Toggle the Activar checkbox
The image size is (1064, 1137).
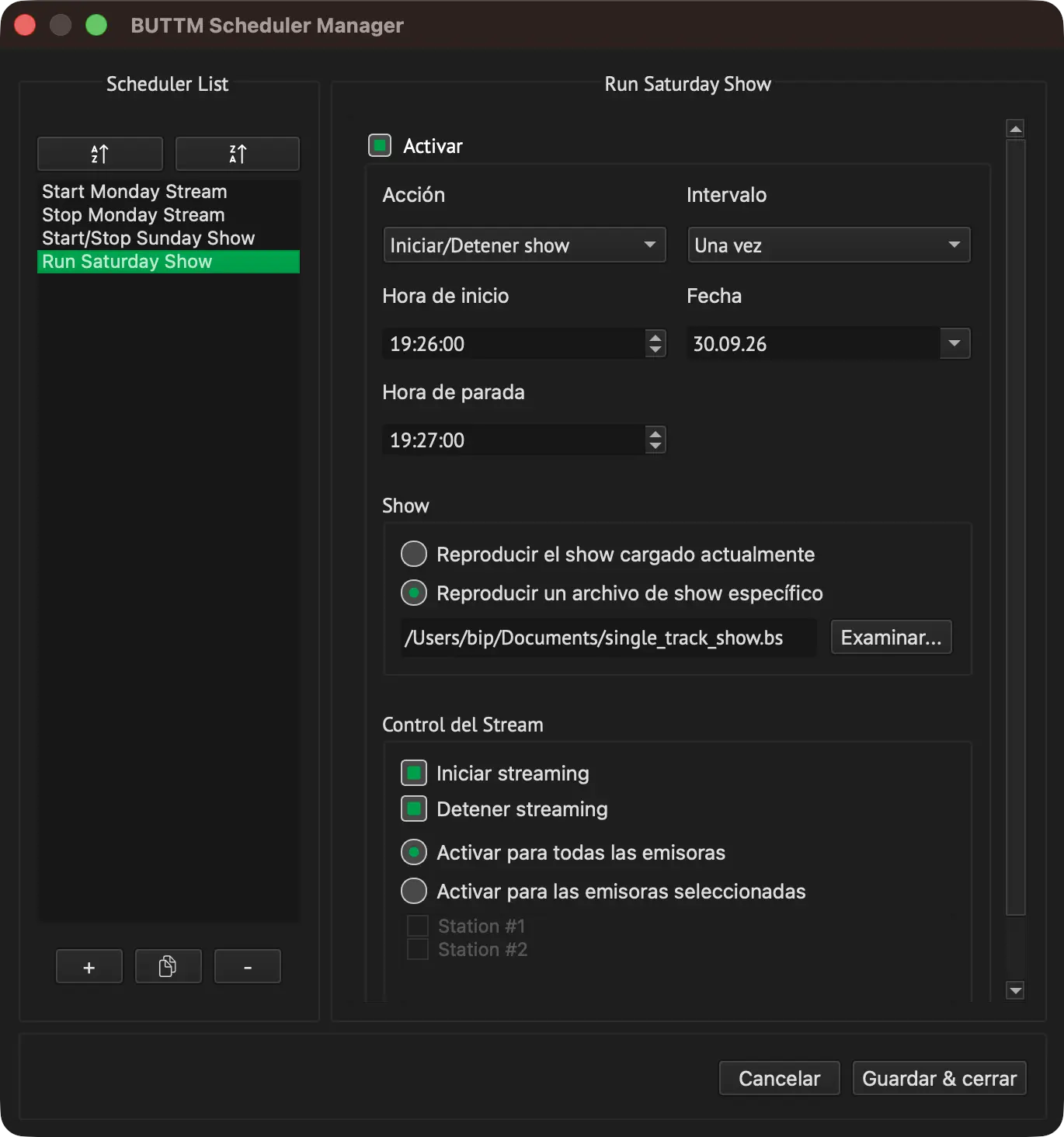380,145
